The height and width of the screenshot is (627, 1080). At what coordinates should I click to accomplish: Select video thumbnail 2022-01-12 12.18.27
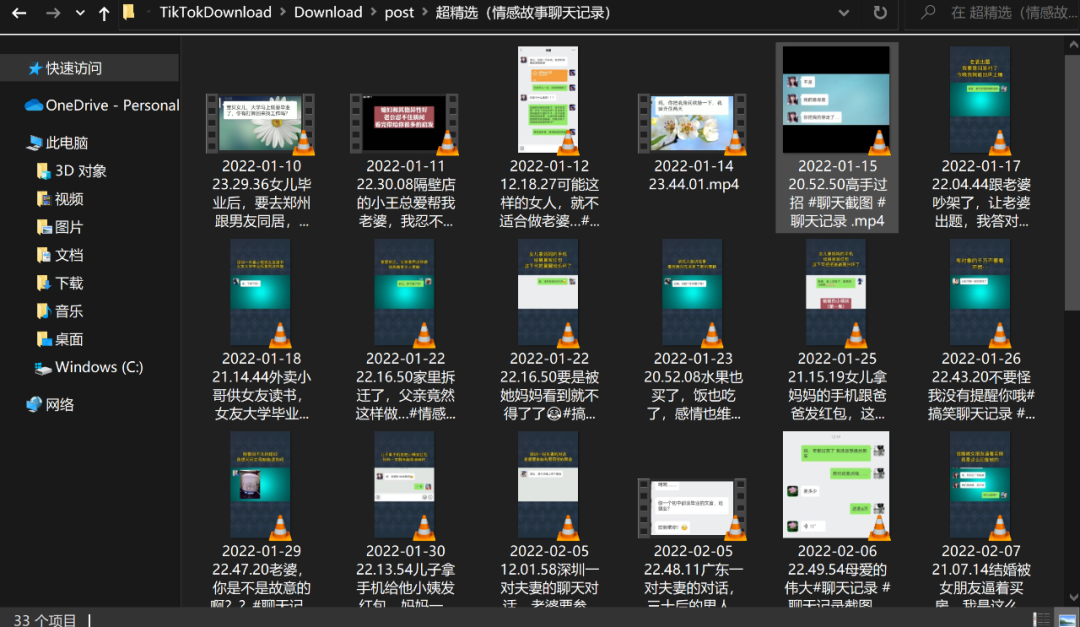pyautogui.click(x=548, y=100)
